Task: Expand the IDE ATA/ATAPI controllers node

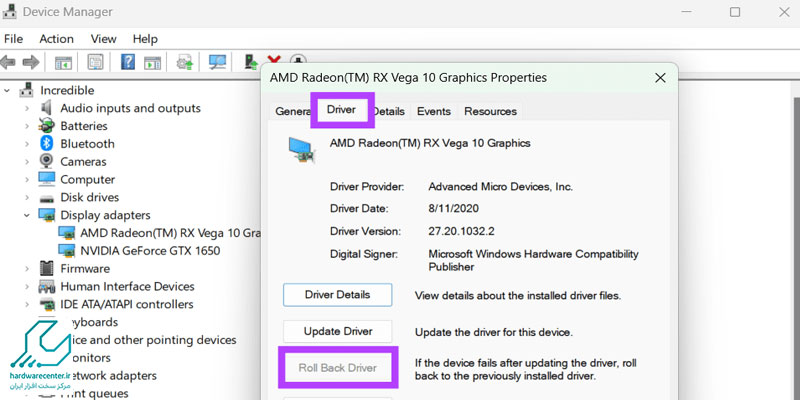Action: click(x=27, y=304)
